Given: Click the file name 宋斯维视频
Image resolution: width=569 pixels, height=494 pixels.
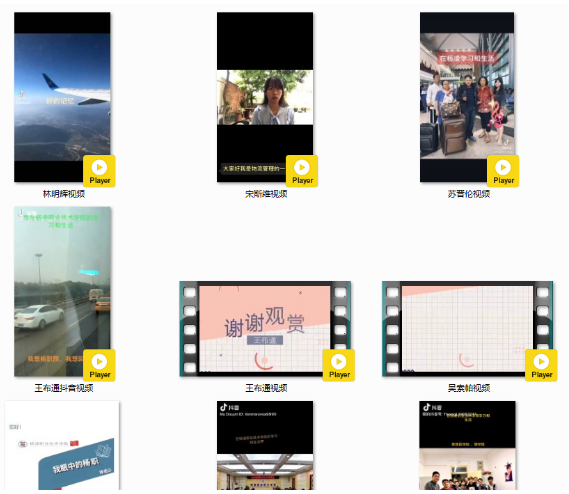Looking at the screenshot, I should 266,194.
